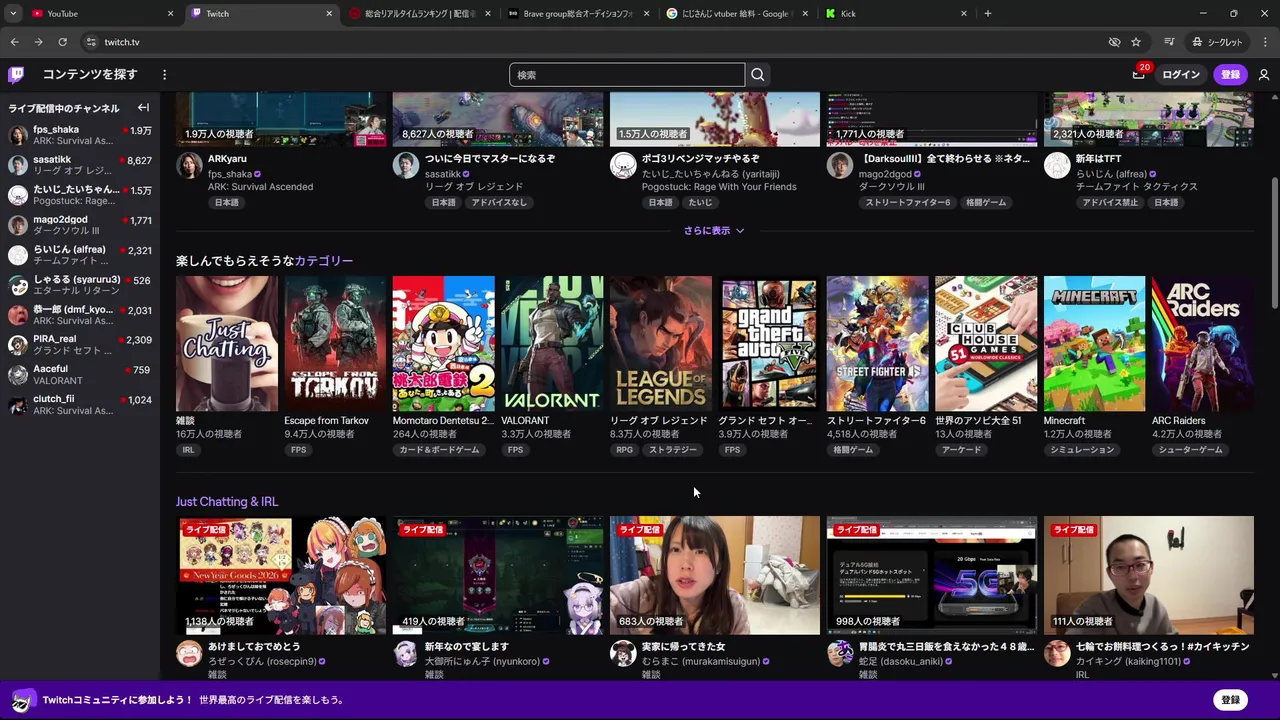This screenshot has height=720, width=1280.
Task: Open clutch_fii channel in sidebar
Action: [x=80, y=405]
